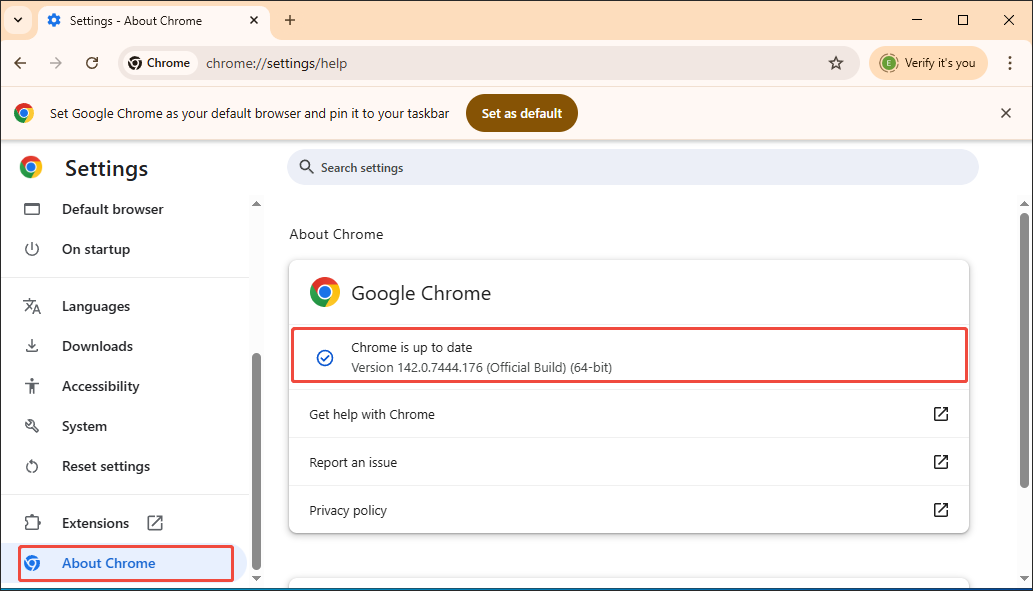Click the On startup power icon

[x=31, y=249]
